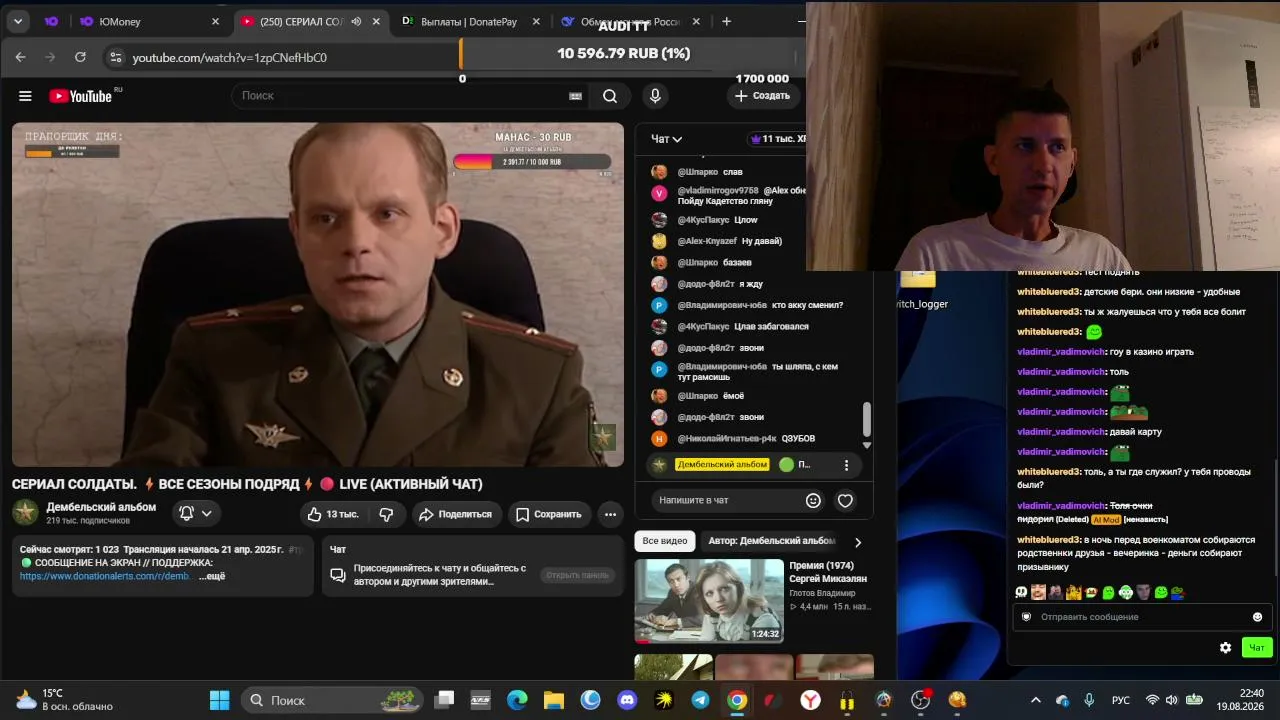This screenshot has height=720, width=1280.
Task: Open Microsoft Edge from the taskbar
Action: (517, 700)
